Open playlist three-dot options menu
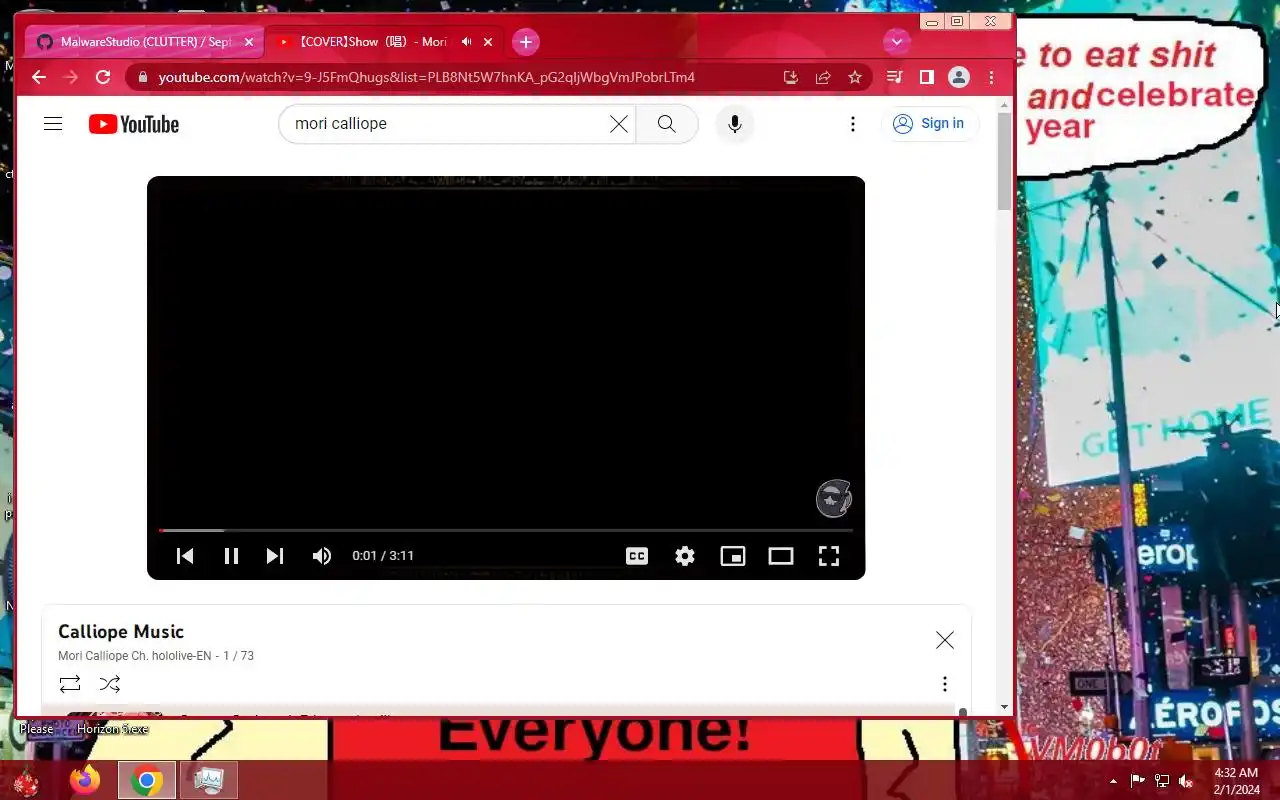 [945, 684]
